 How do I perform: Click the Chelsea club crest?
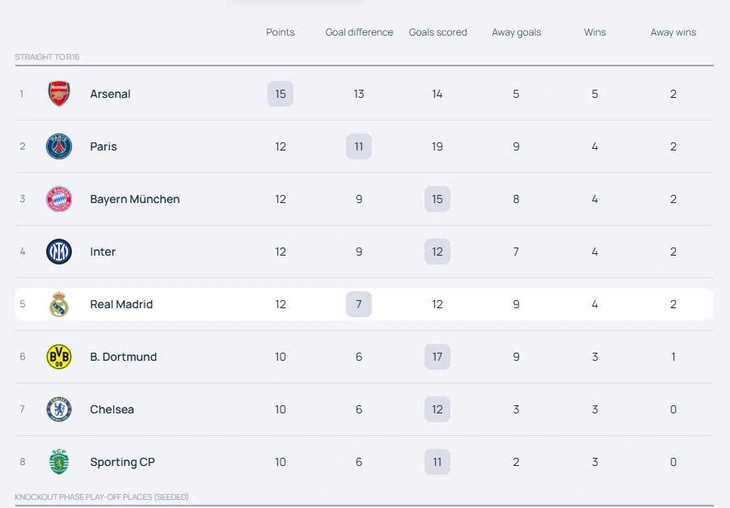pos(59,410)
